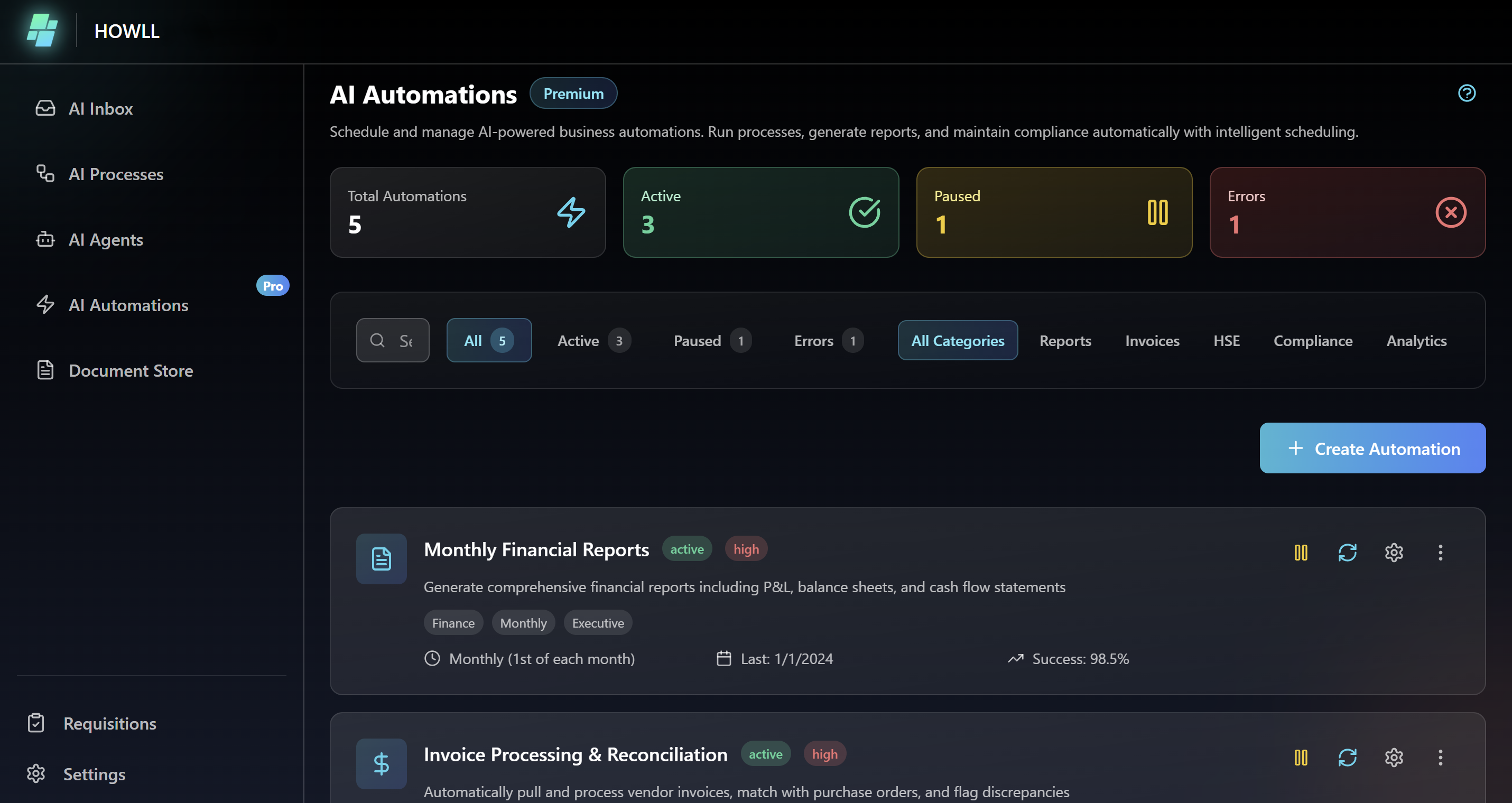This screenshot has height=803, width=1512.
Task: Select the Compliance category filter
Action: (1312, 341)
